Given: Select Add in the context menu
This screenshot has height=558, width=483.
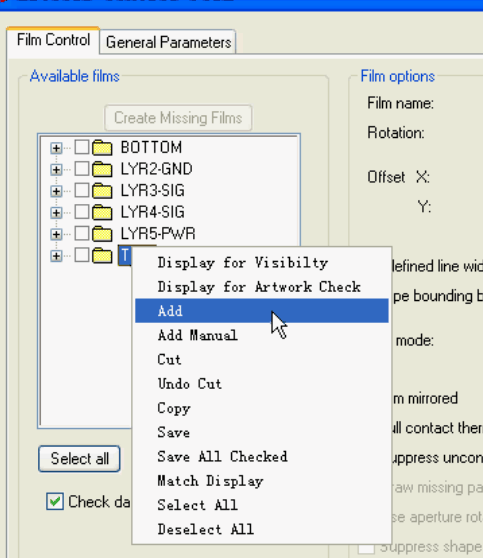Looking at the screenshot, I should tap(262, 311).
